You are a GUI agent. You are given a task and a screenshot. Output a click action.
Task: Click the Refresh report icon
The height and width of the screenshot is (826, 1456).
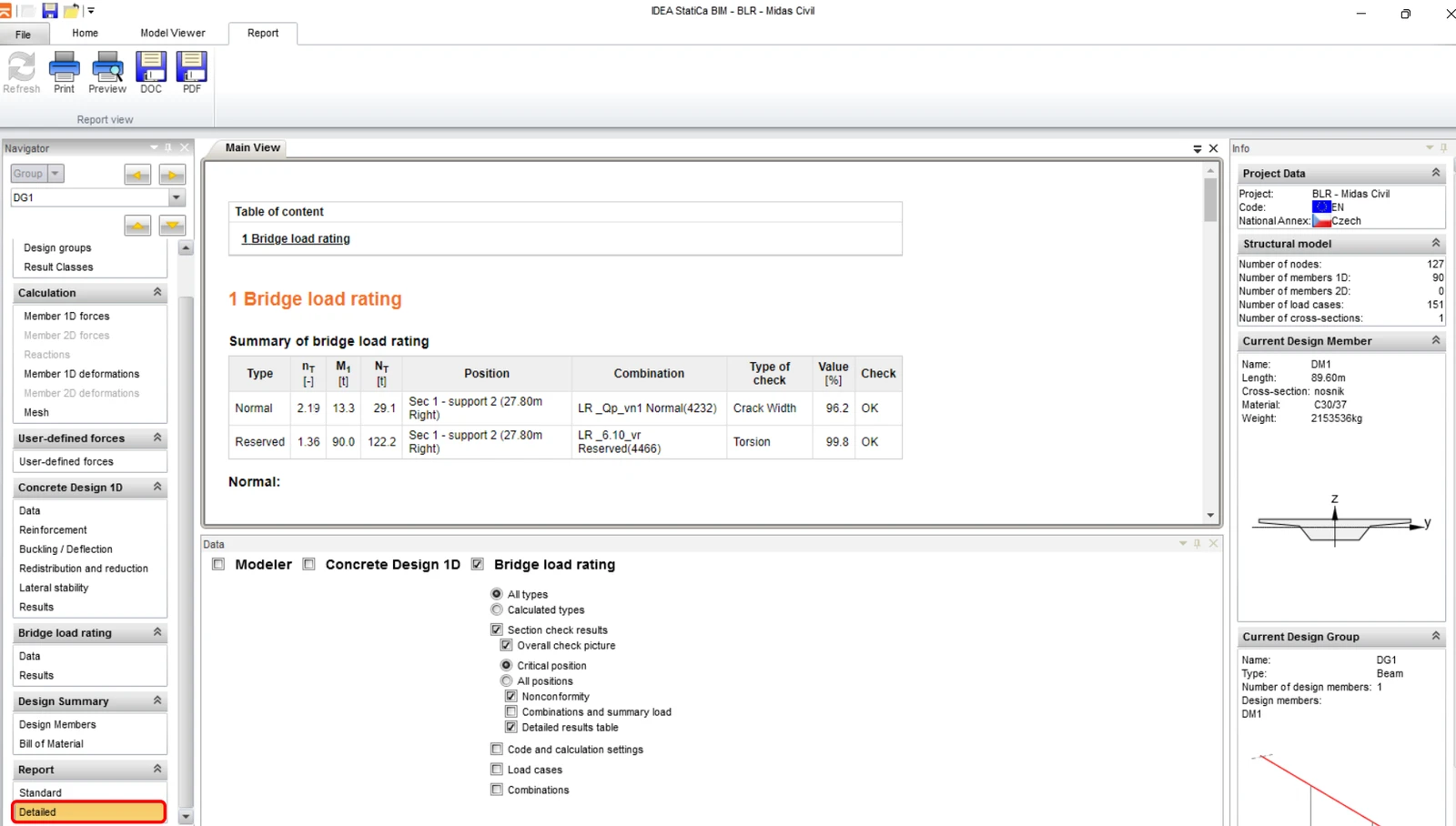pyautogui.click(x=22, y=73)
